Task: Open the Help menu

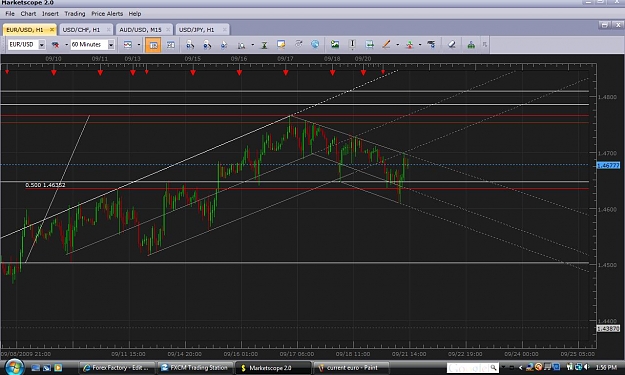Action: (x=135, y=14)
